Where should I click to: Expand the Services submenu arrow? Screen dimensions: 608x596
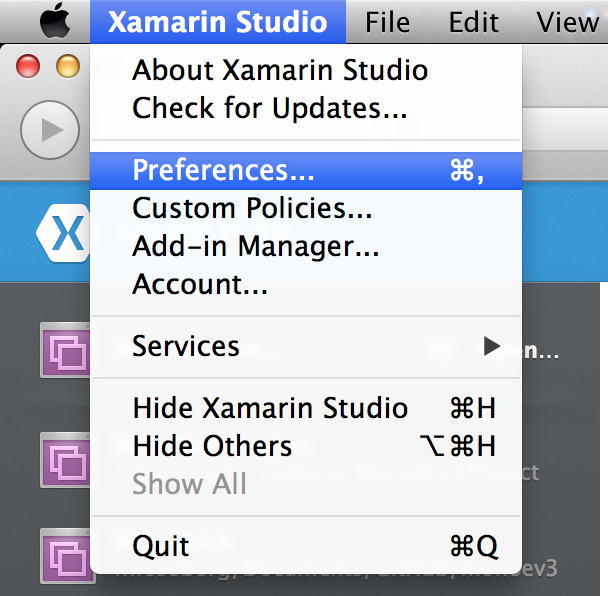coord(492,346)
